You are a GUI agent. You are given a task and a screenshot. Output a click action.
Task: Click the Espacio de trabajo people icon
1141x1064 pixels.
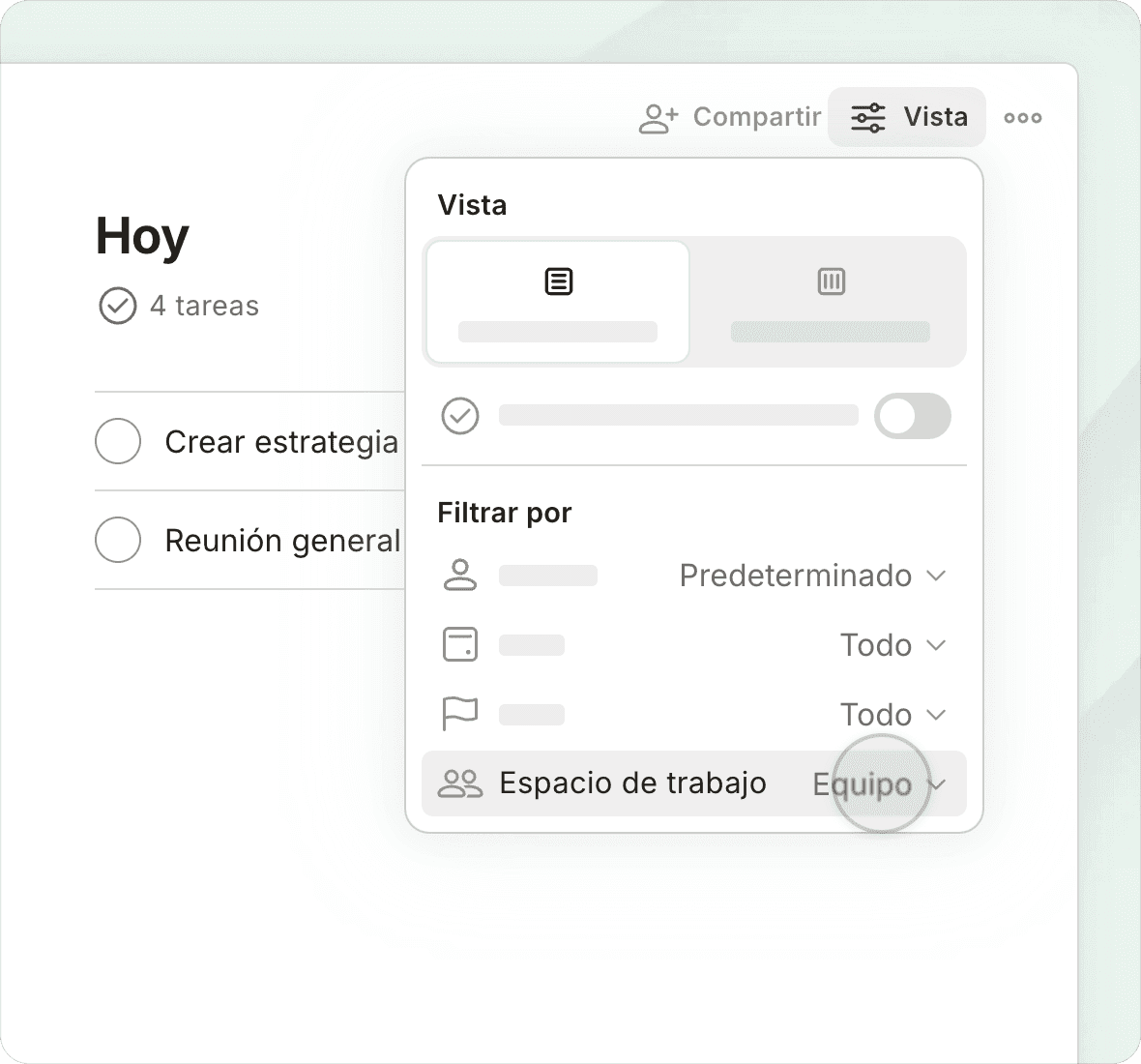point(460,783)
